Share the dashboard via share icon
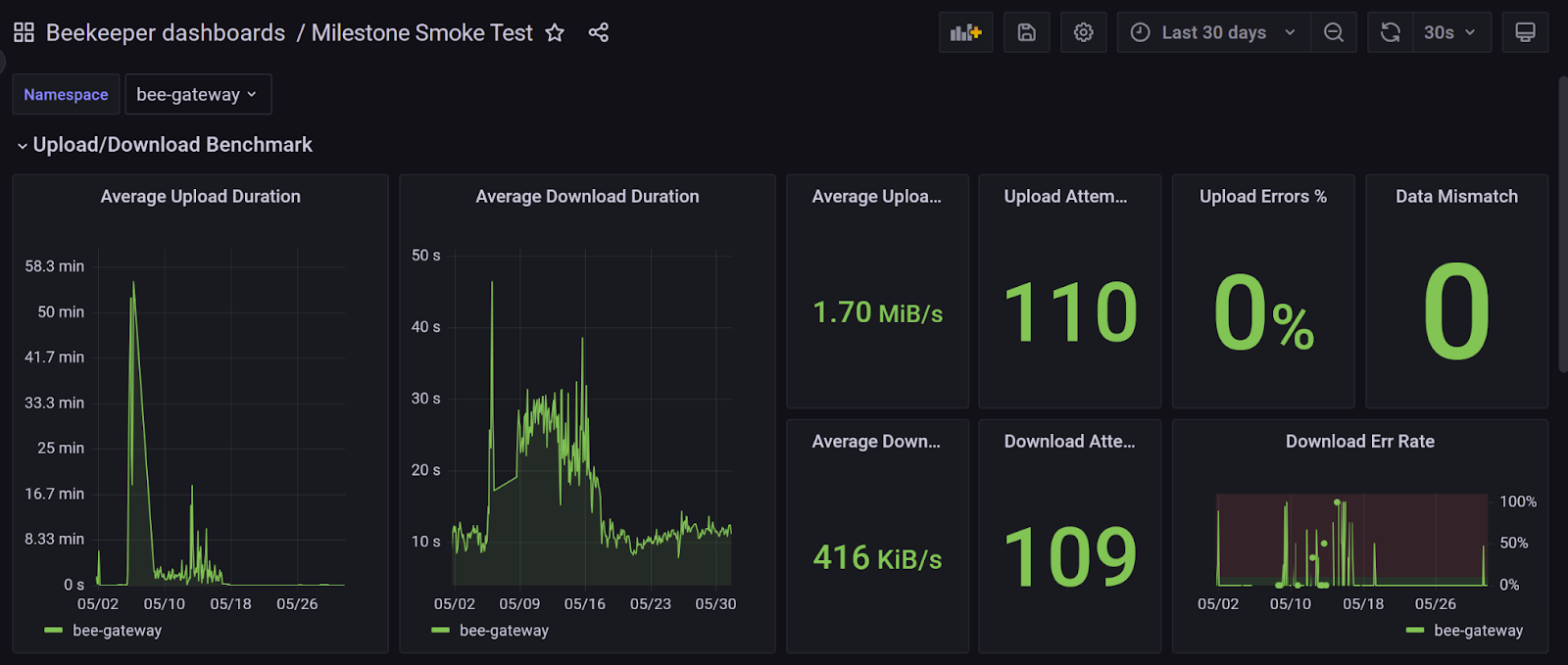 tap(598, 32)
